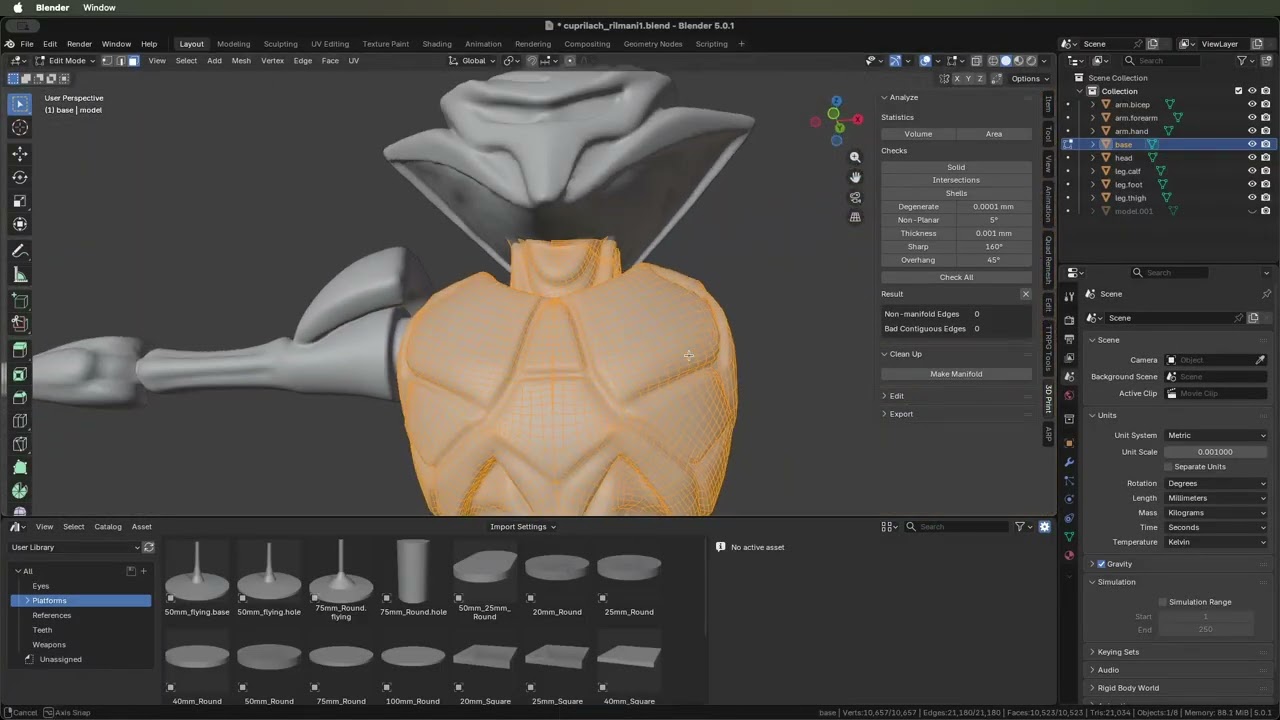Click the Check All button

[x=956, y=277]
